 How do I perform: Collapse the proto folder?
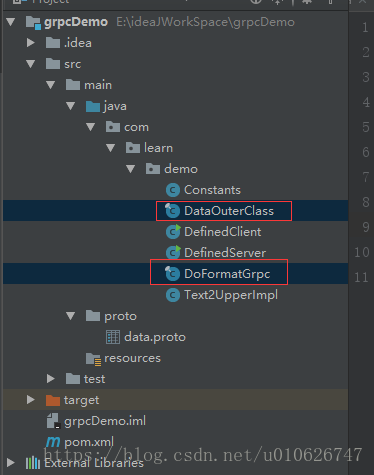71,316
